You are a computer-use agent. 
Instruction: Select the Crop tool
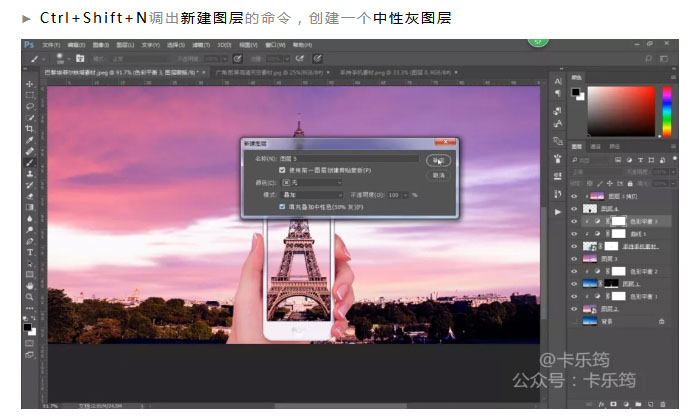click(30, 129)
